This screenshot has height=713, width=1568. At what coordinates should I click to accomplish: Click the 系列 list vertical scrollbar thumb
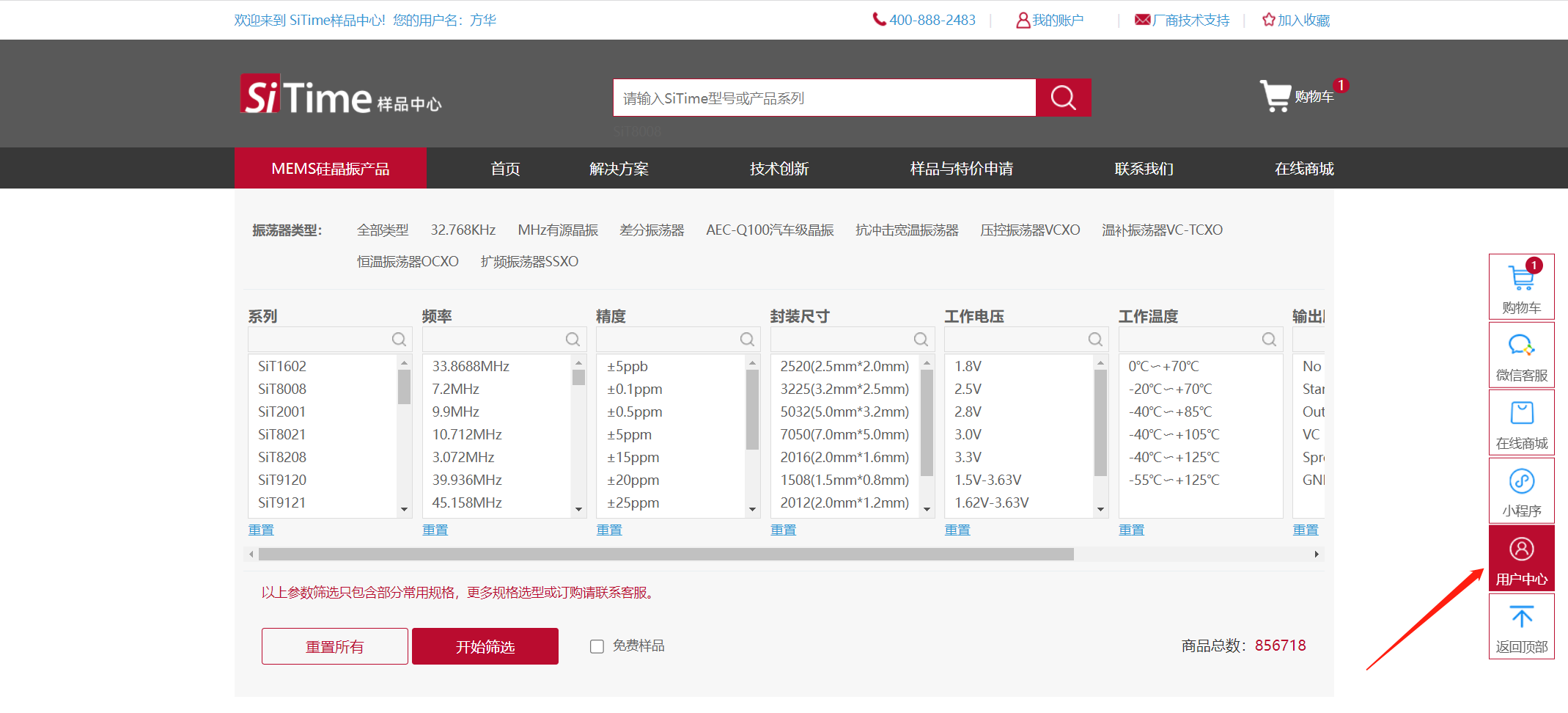pos(404,387)
